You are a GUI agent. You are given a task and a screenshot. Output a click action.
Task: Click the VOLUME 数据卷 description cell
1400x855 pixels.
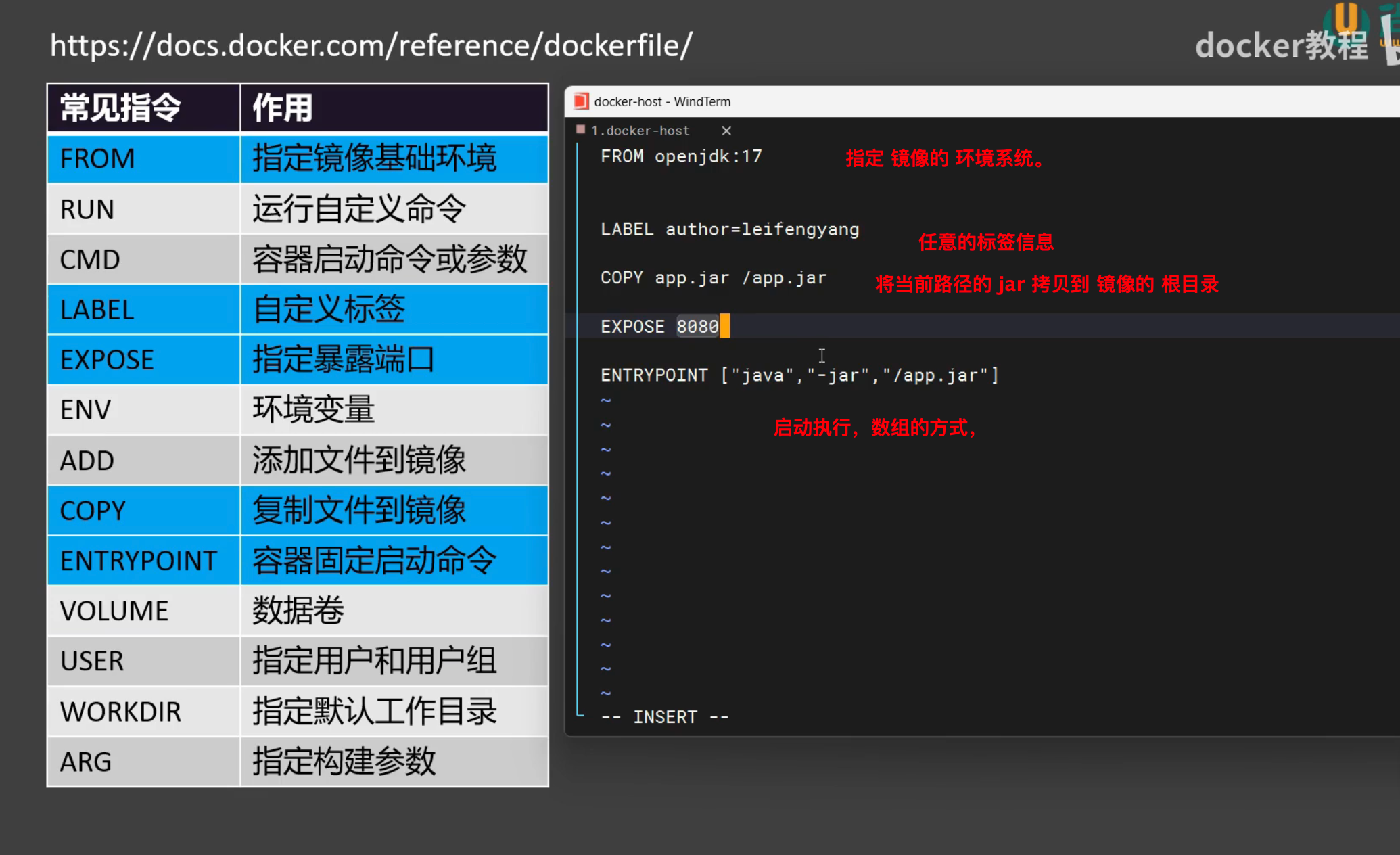[394, 611]
